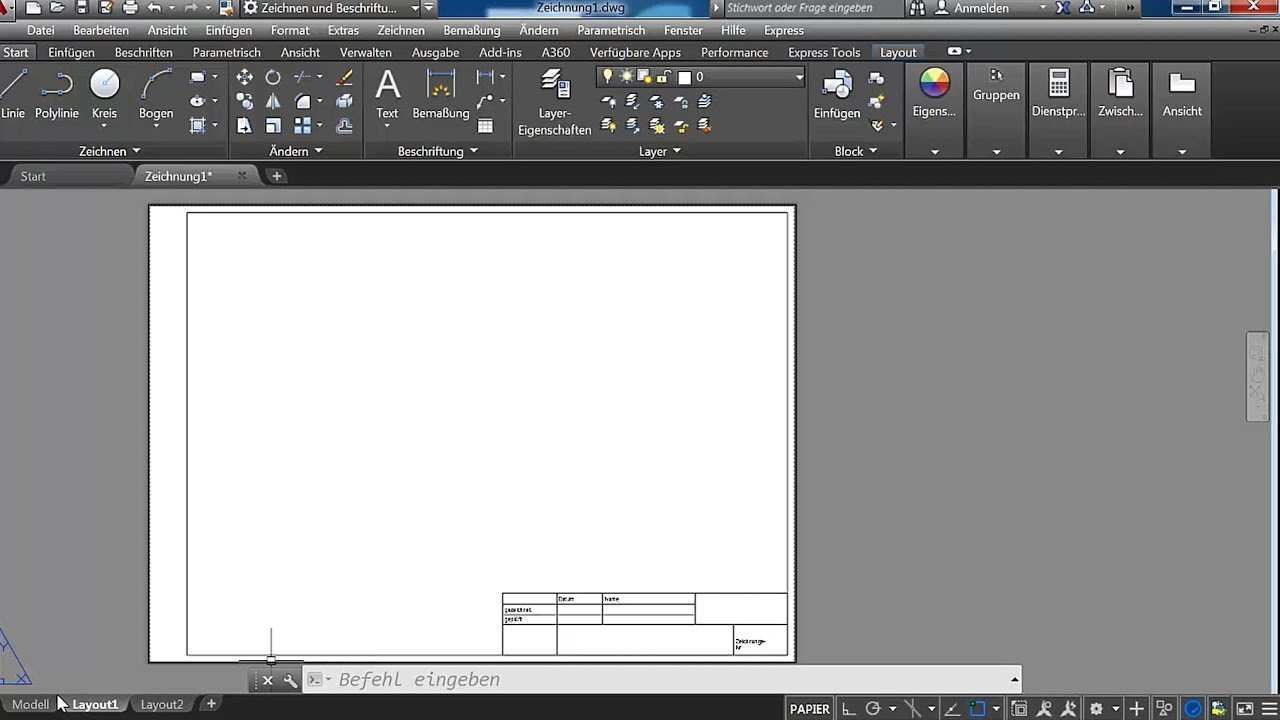Image resolution: width=1280 pixels, height=720 pixels.
Task: Switch to the Modell tab
Action: [30, 704]
